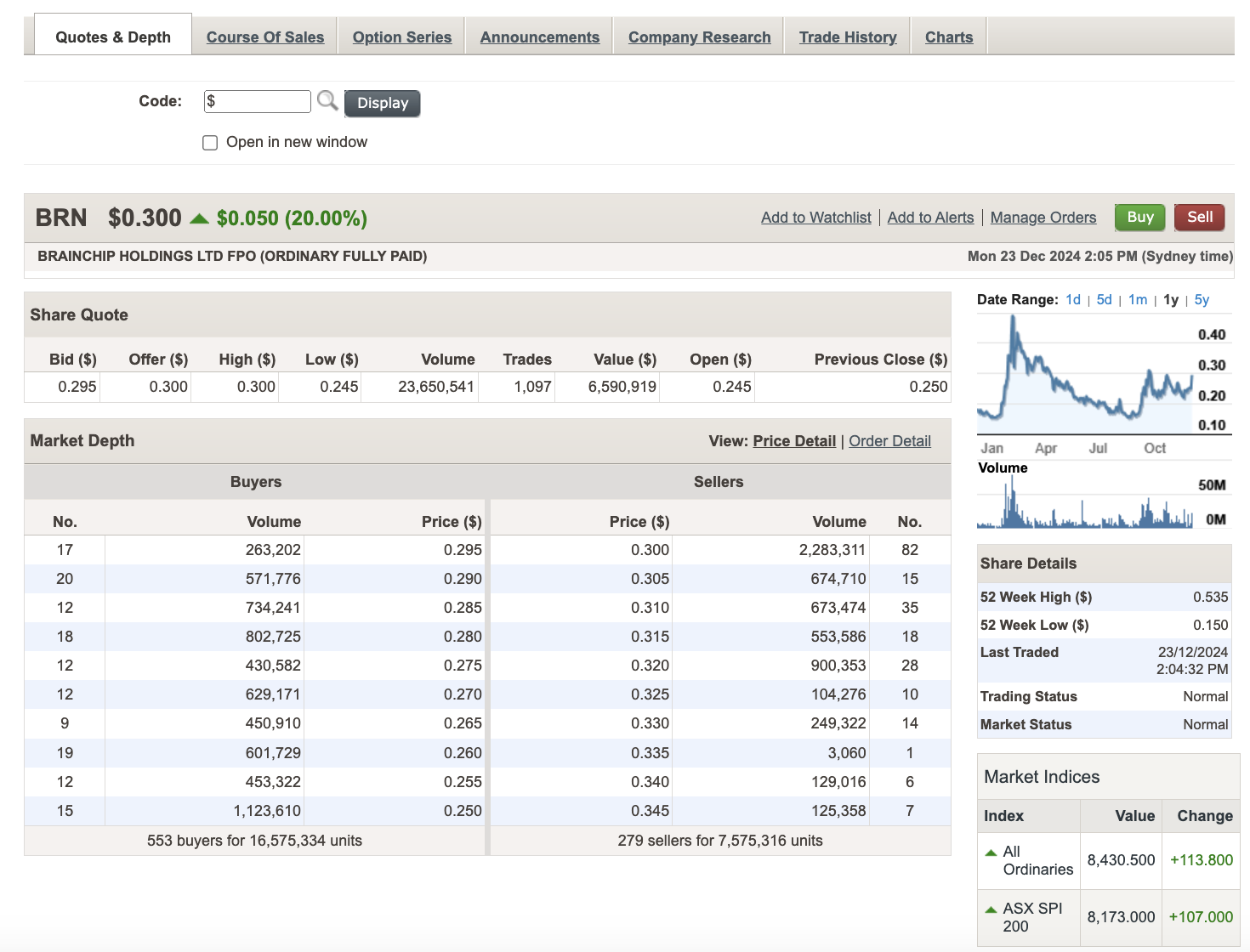Image resolution: width=1250 pixels, height=952 pixels.
Task: Click the green up arrow beside BRN price
Action: pos(199,218)
